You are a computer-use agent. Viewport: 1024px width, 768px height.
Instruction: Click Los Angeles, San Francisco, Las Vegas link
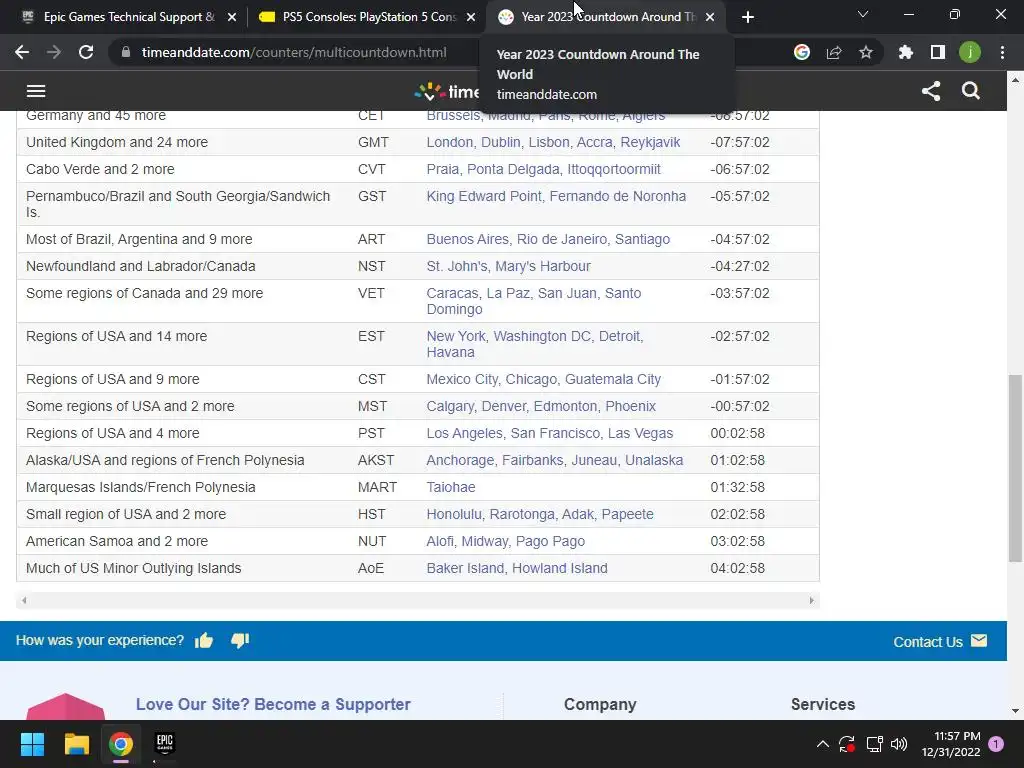click(x=549, y=433)
